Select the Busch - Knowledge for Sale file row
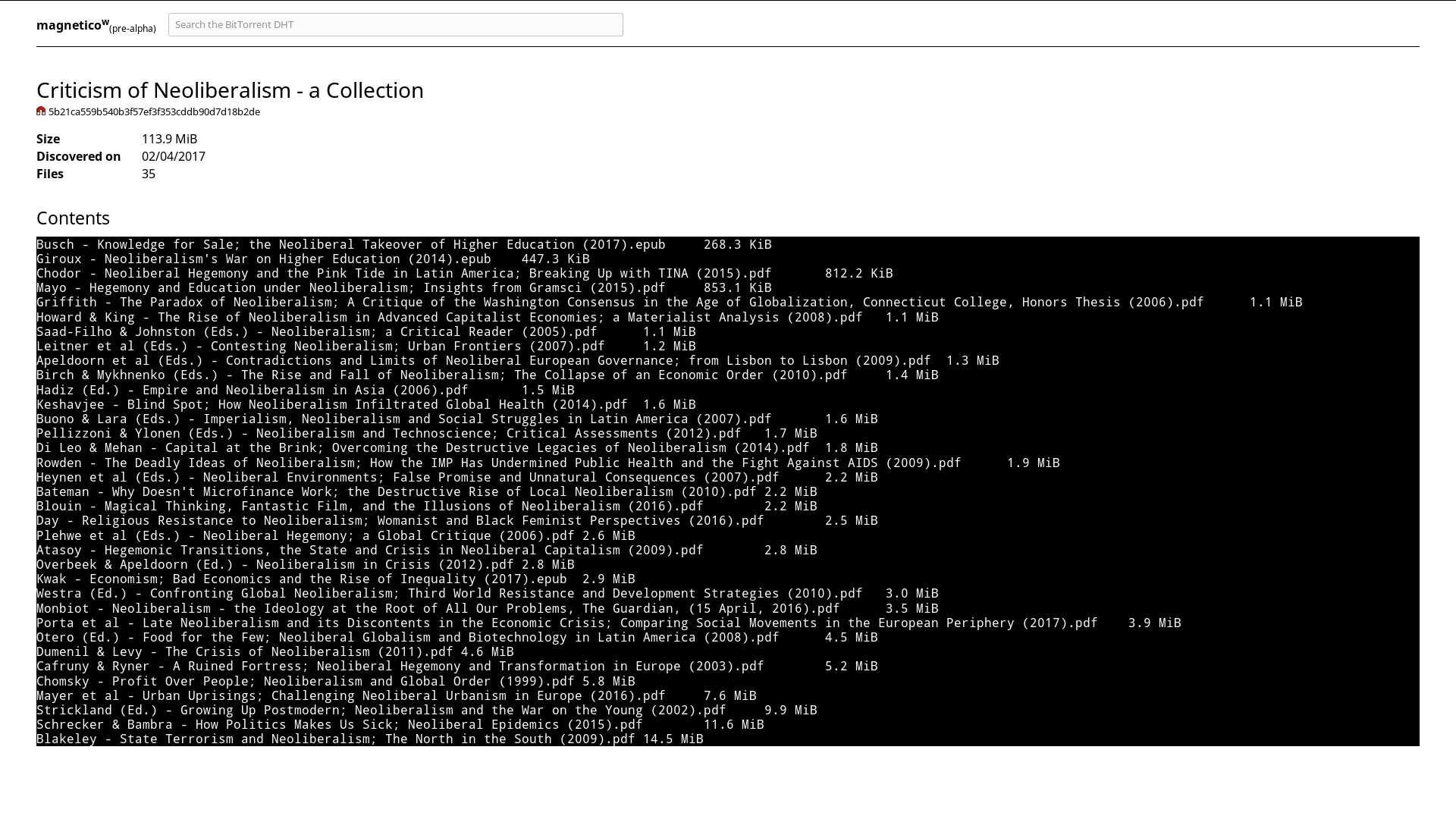The width and height of the screenshot is (1456, 819). [404, 244]
